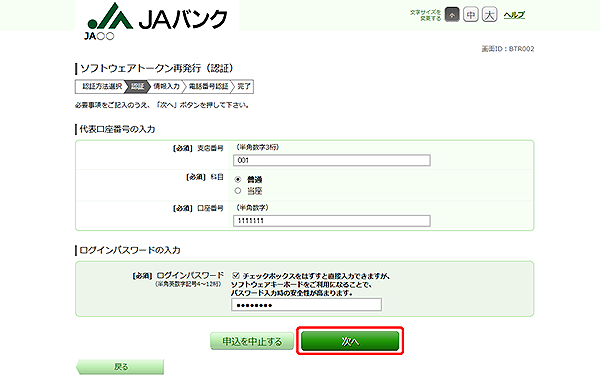Uncheck the software keyboard checkbox

pos(236,275)
